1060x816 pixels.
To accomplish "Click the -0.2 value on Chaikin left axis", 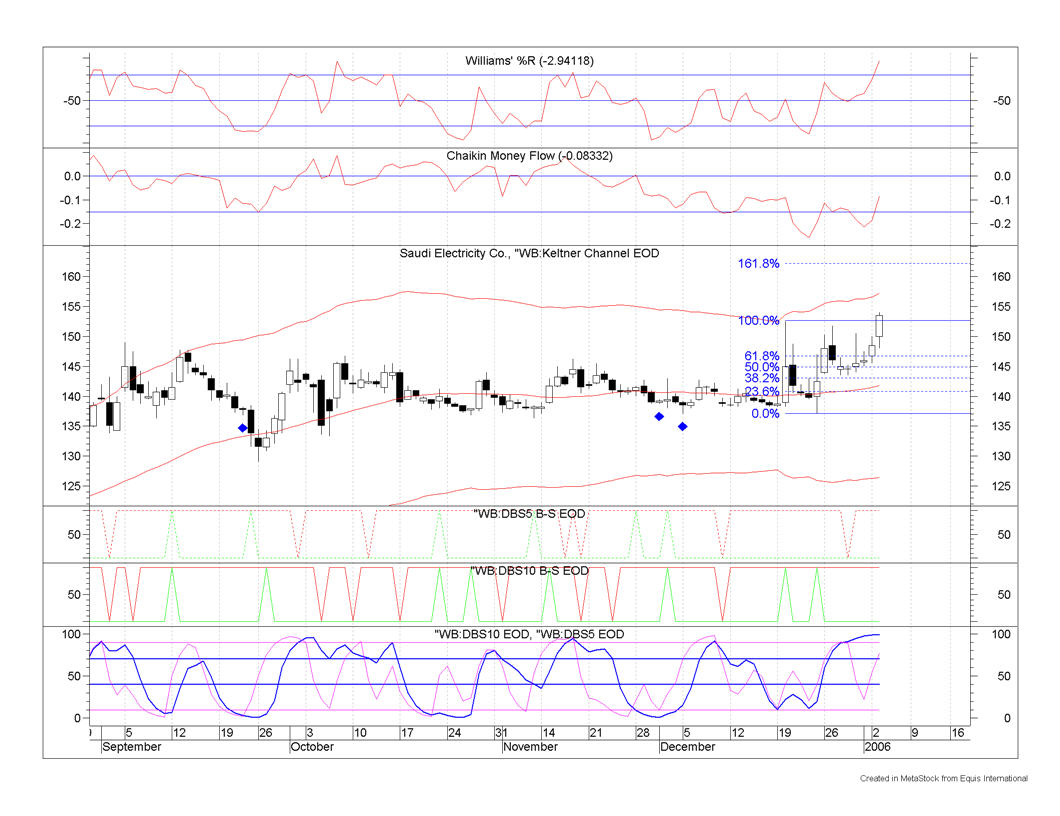I will (69, 224).
